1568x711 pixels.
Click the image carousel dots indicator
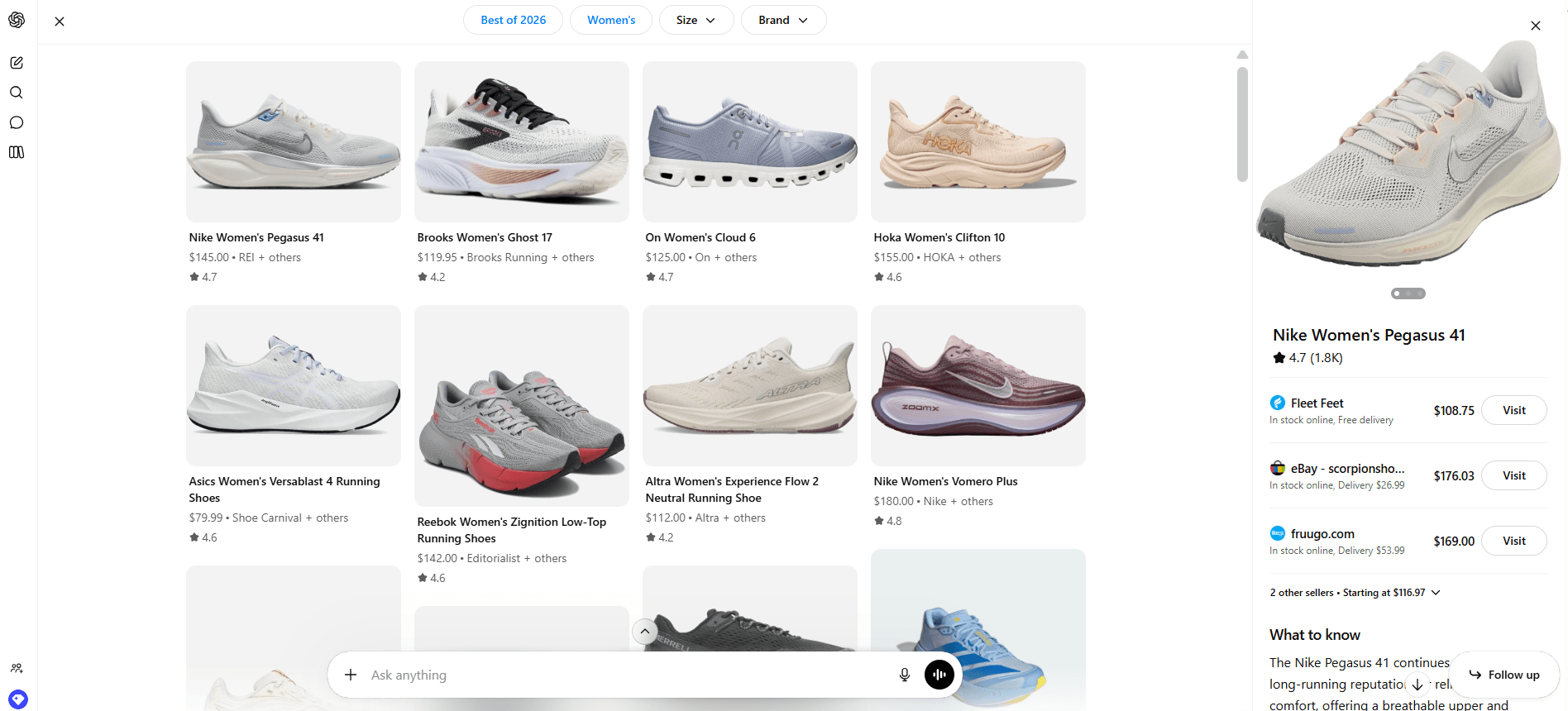coord(1408,293)
